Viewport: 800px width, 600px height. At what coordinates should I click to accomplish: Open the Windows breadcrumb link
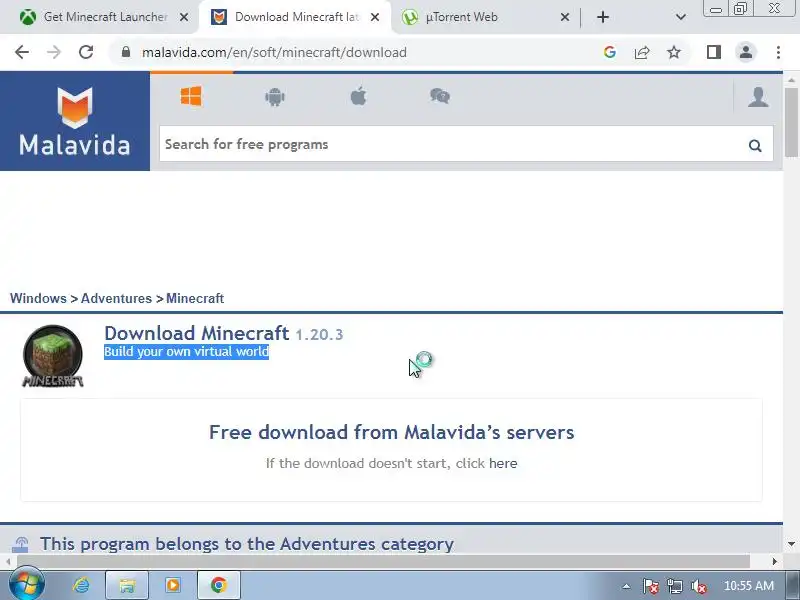[38, 298]
